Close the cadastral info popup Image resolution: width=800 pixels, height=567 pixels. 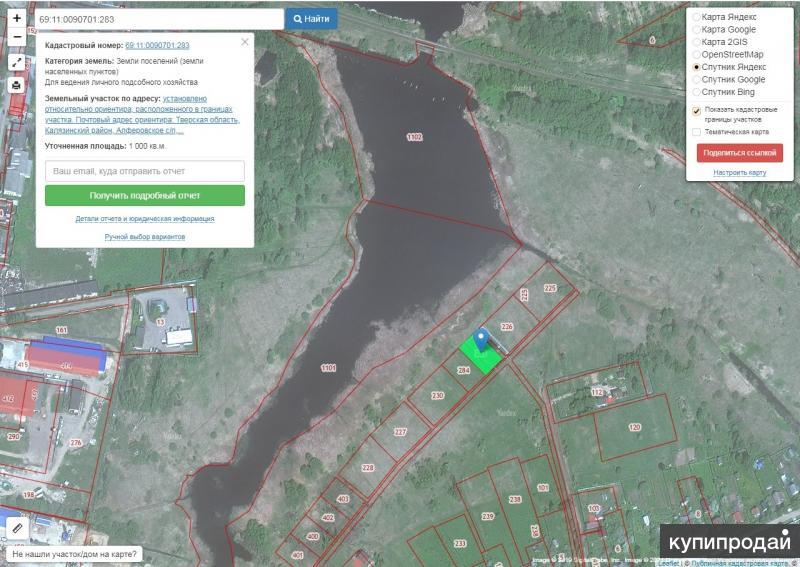tap(245, 42)
